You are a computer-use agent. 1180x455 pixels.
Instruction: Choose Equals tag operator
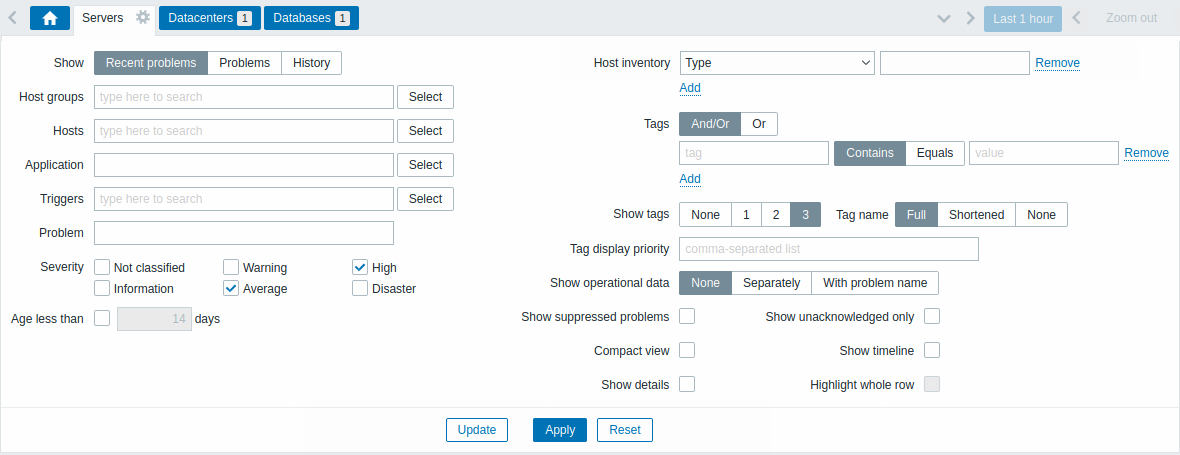click(935, 153)
